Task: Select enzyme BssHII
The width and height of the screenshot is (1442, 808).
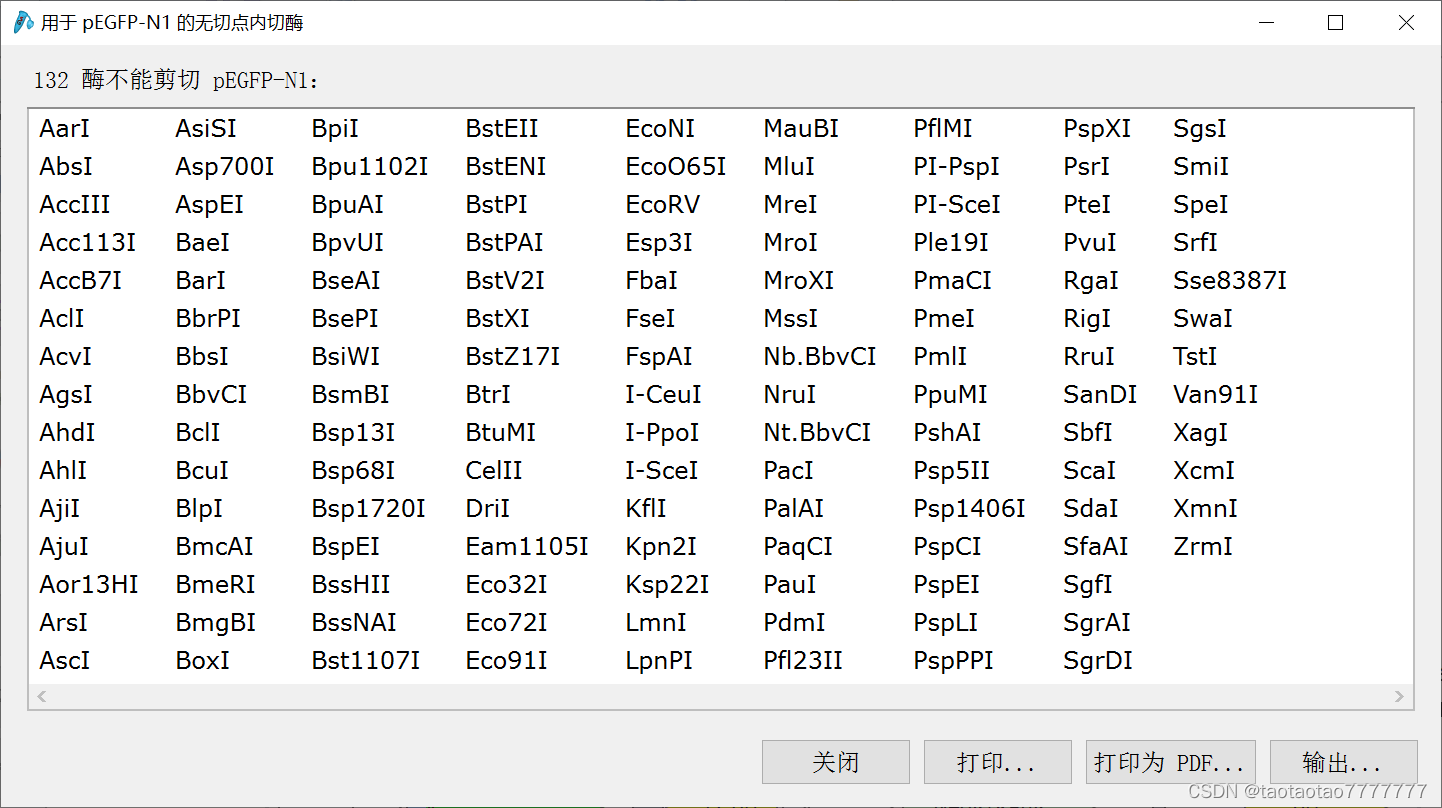Action: tap(350, 585)
